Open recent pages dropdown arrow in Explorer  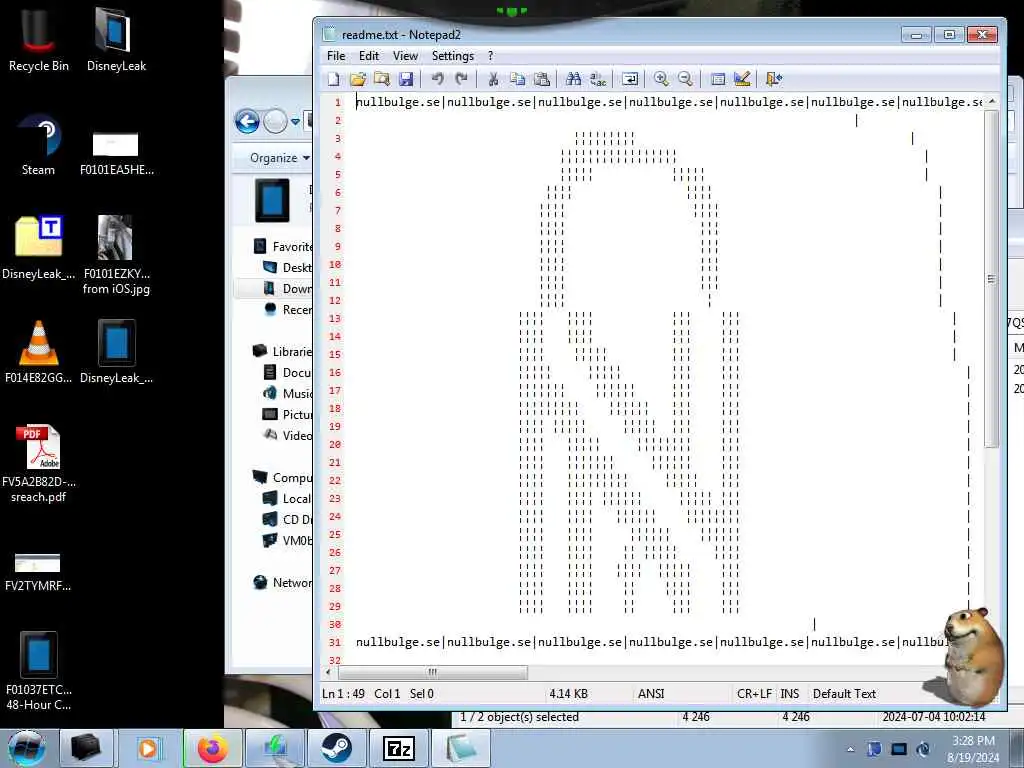click(x=295, y=121)
